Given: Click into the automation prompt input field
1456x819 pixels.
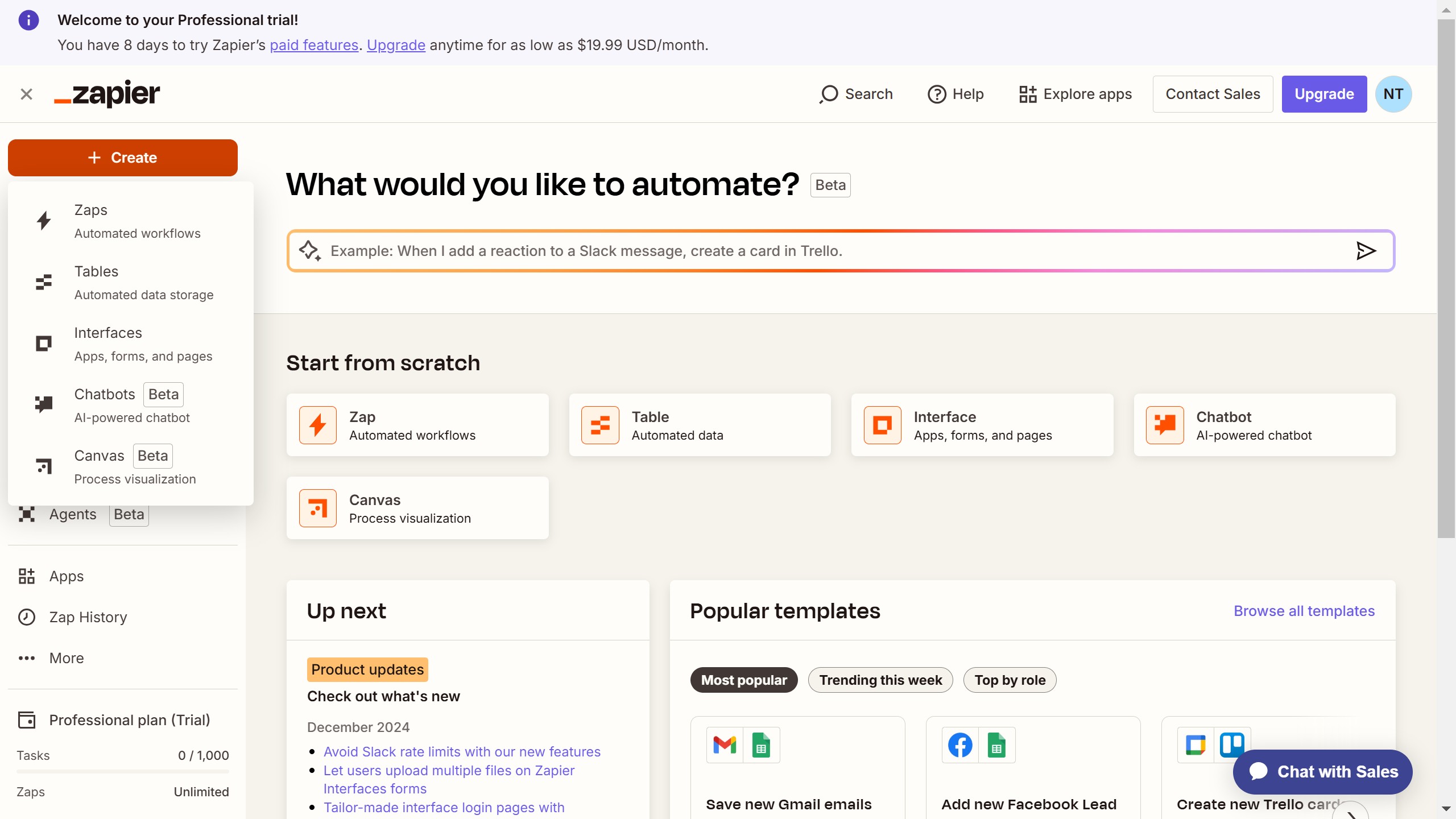Looking at the screenshot, I should pos(841,251).
